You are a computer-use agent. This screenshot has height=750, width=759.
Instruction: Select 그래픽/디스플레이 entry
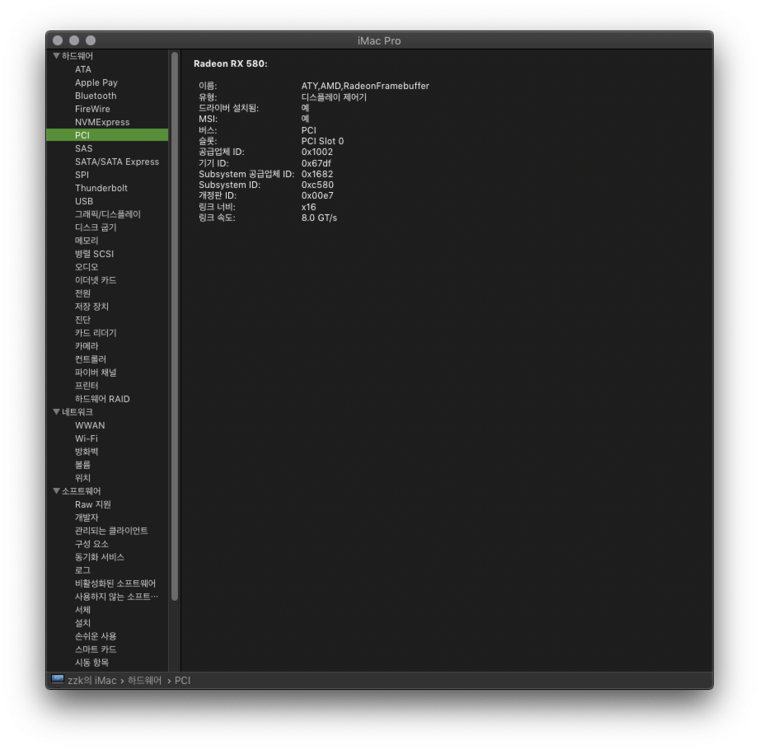[107, 214]
